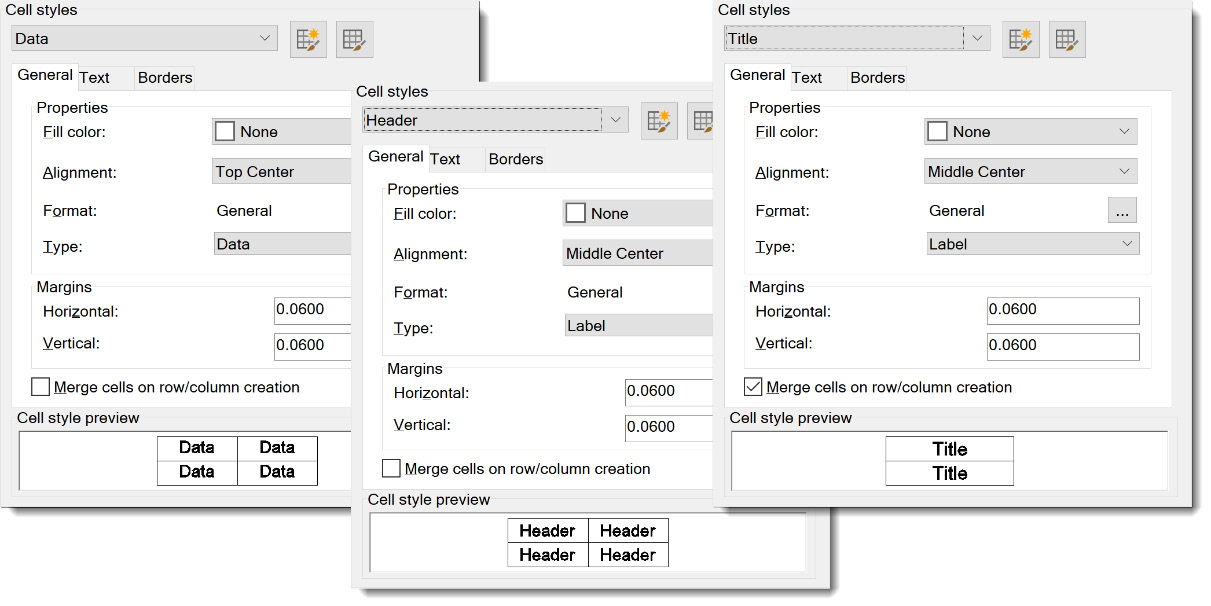This screenshot has width=1211, height=606.
Task: Uncheck merge cells checkbox in the Title panel
Action: point(753,387)
